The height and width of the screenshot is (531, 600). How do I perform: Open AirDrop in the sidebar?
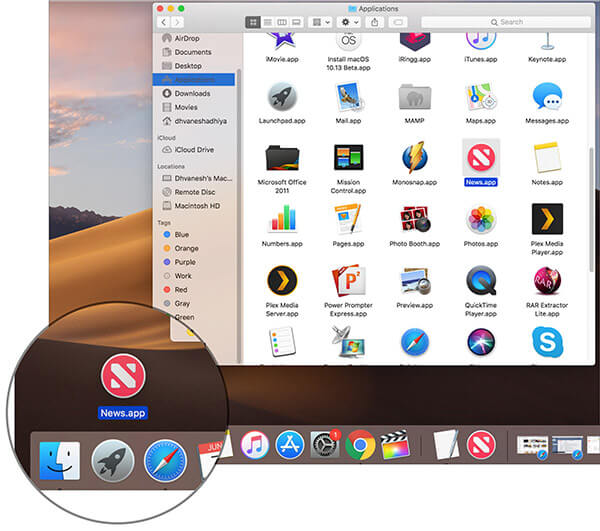point(194,38)
